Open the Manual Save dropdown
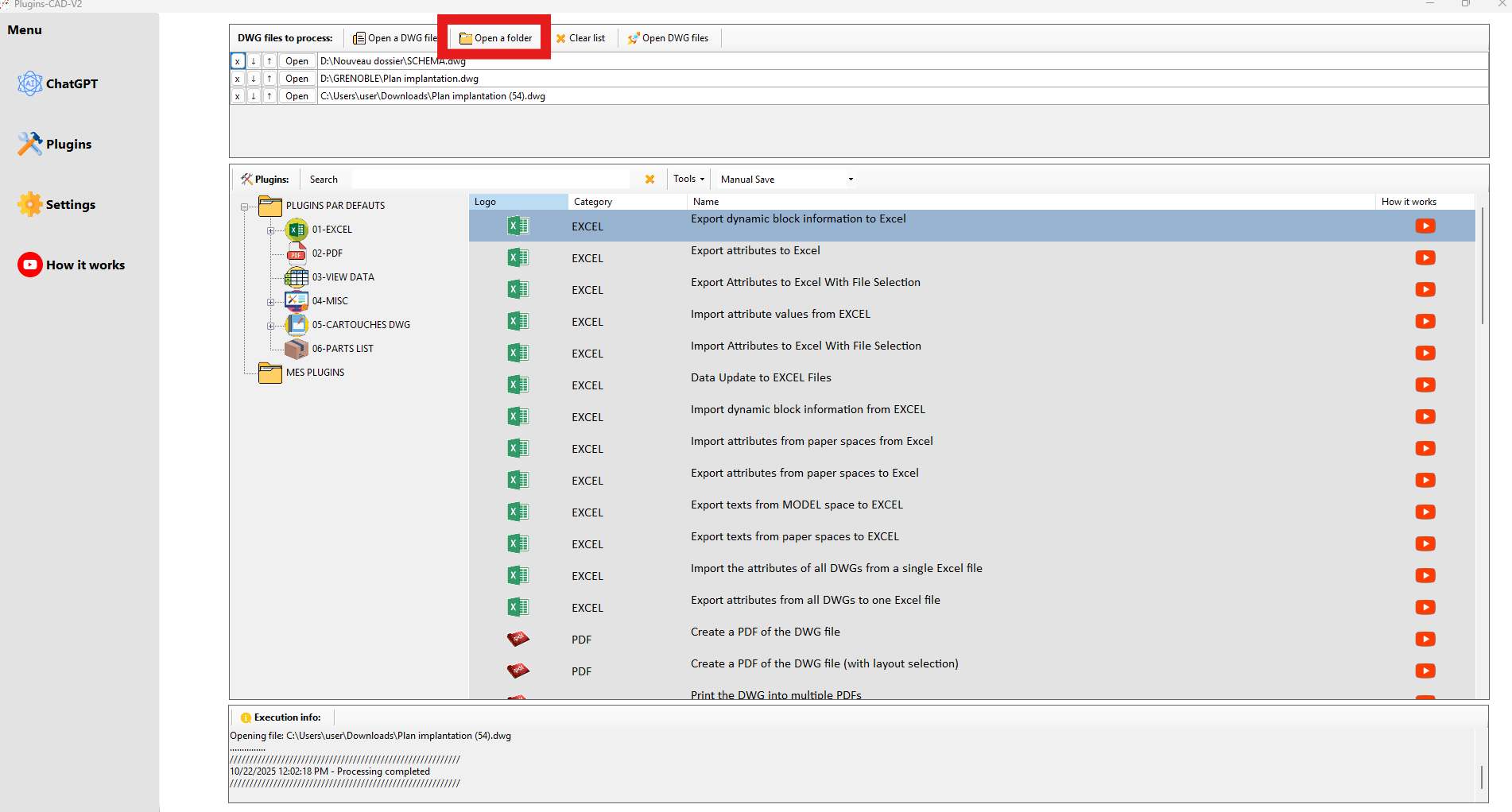This screenshot has height=812, width=1512. point(850,180)
